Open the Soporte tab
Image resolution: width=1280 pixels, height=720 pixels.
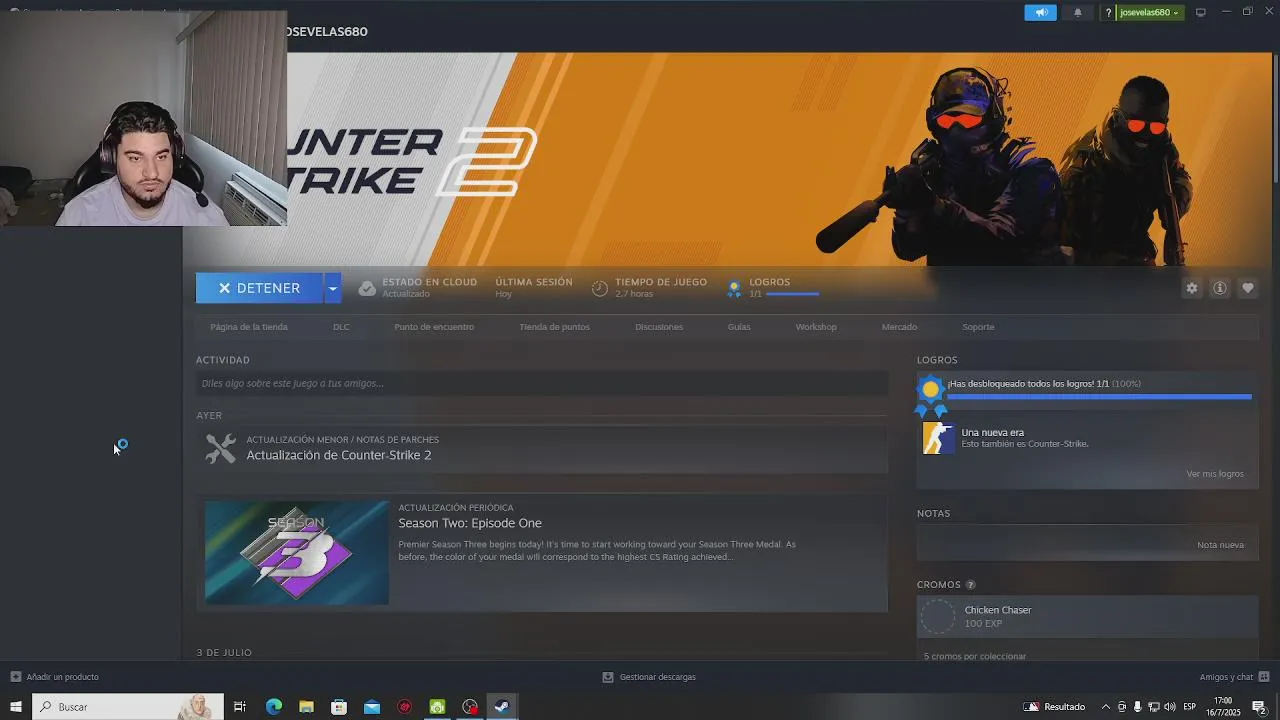click(978, 327)
